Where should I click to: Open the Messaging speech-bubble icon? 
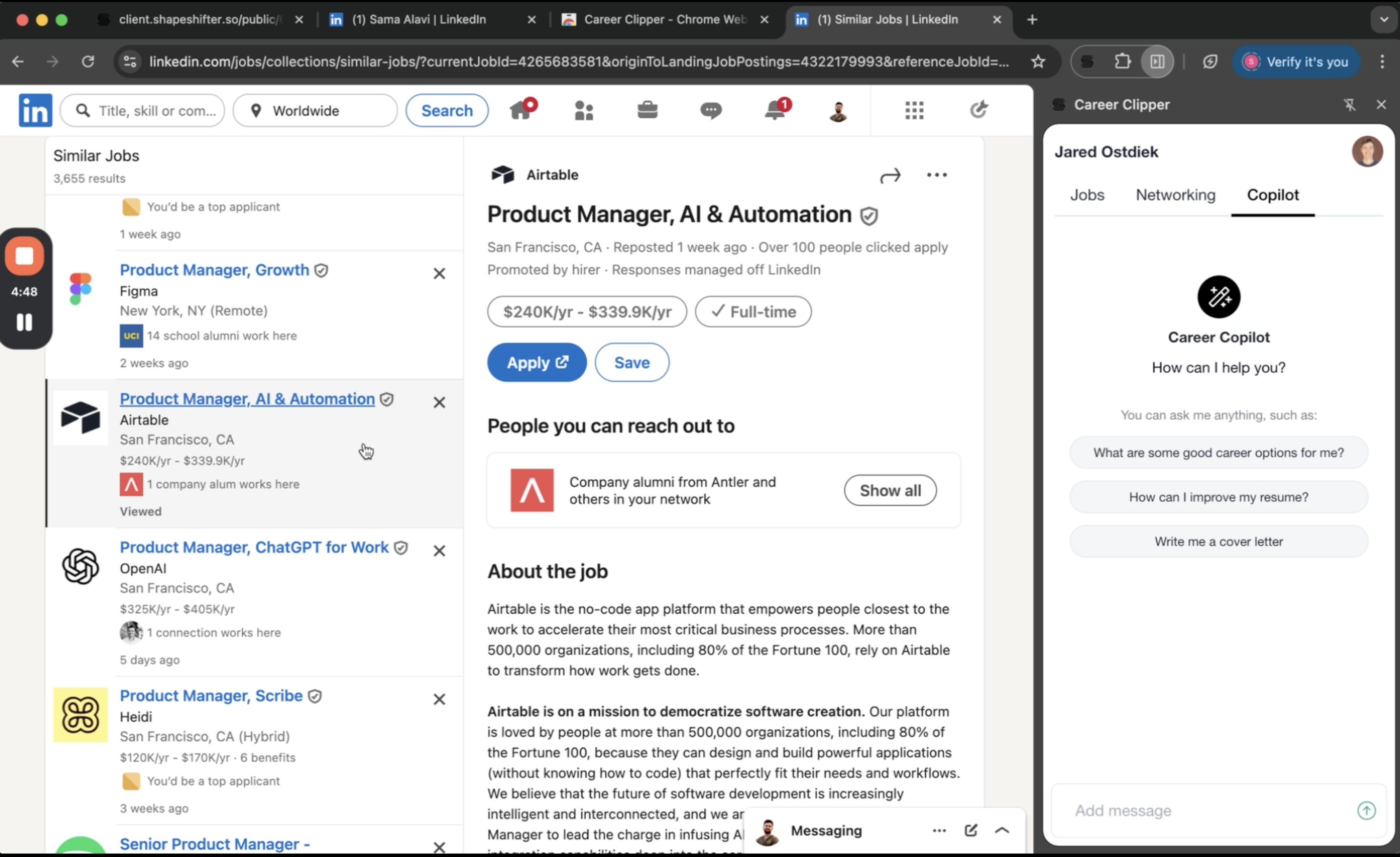pyautogui.click(x=710, y=109)
